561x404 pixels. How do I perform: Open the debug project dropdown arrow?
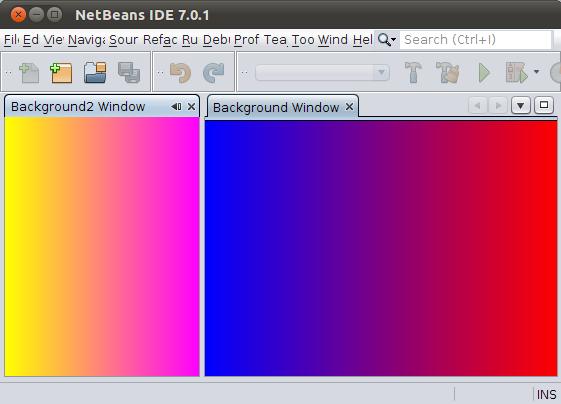(x=536, y=72)
